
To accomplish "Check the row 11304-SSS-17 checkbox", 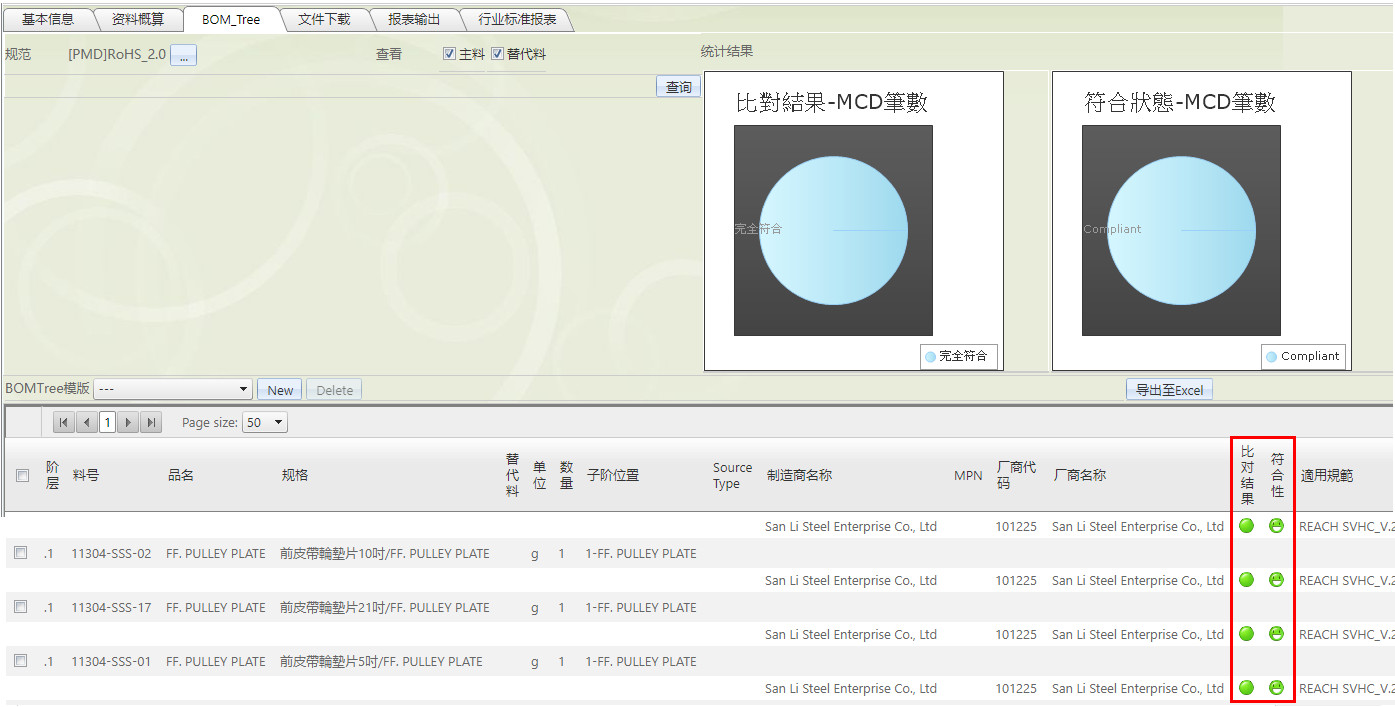I will 20,606.
